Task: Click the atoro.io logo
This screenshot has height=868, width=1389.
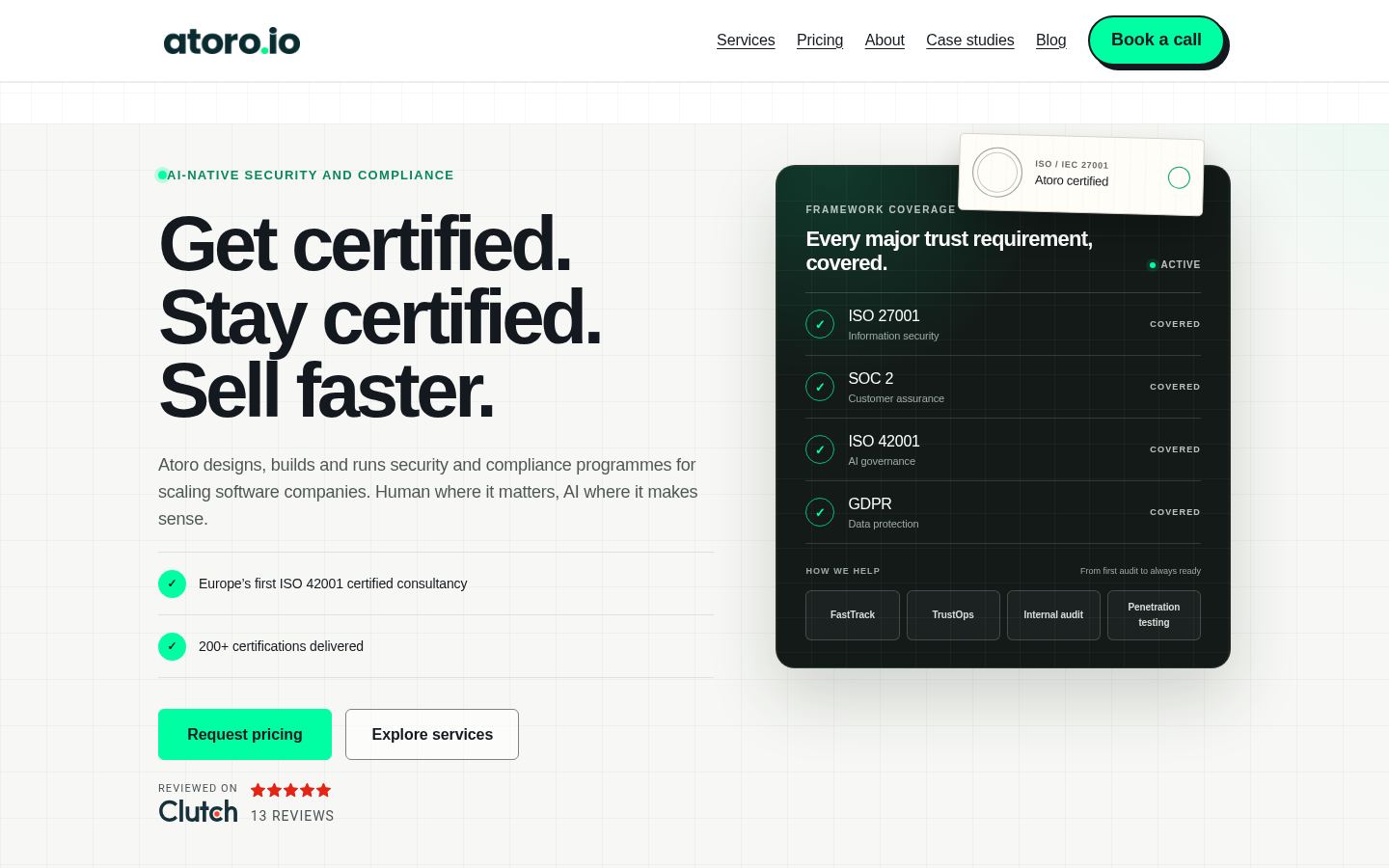Action: pyautogui.click(x=232, y=41)
